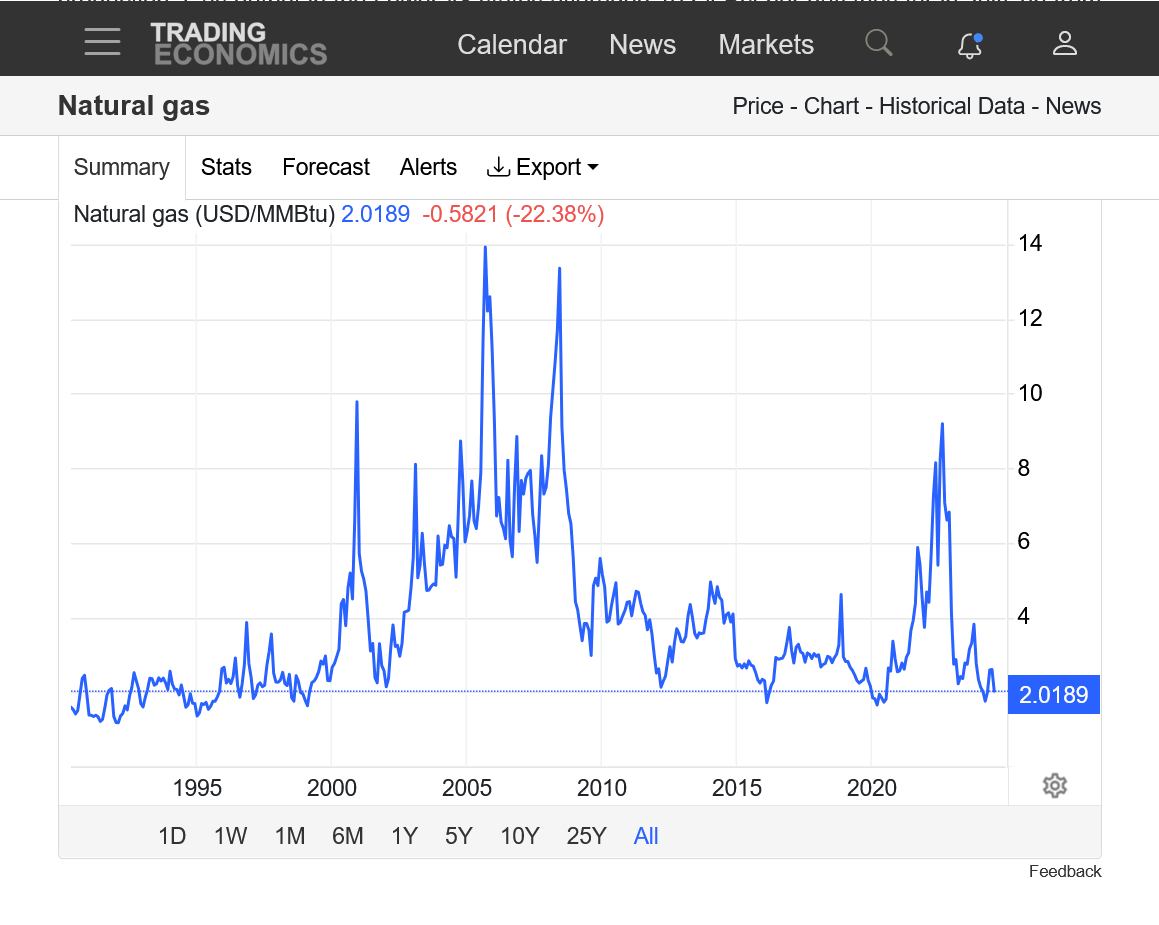
Task: Open chart settings gear icon
Action: point(1055,785)
